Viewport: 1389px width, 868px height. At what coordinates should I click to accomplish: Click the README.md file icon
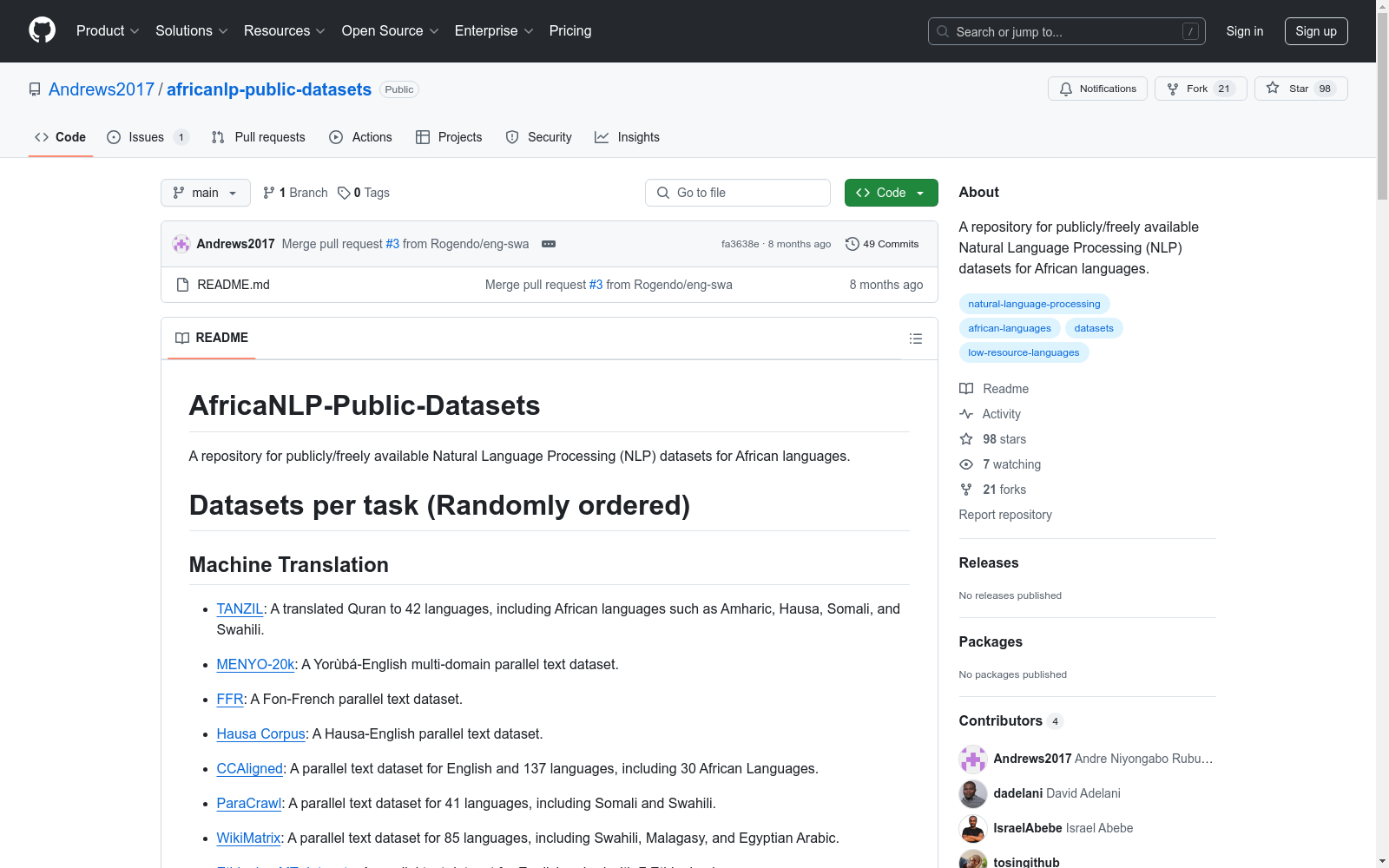[x=182, y=285]
